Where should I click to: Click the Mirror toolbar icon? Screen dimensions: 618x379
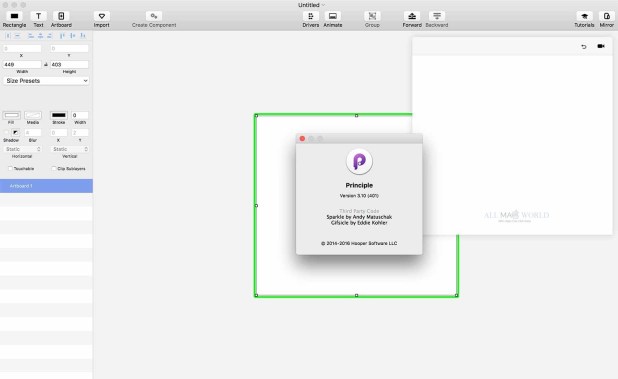(x=607, y=16)
